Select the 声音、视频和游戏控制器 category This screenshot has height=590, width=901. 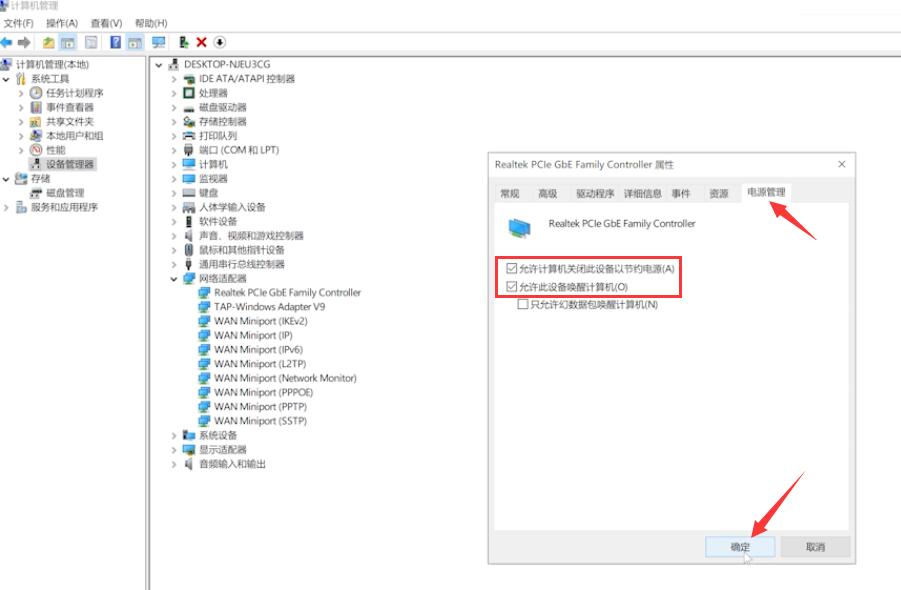pos(251,236)
